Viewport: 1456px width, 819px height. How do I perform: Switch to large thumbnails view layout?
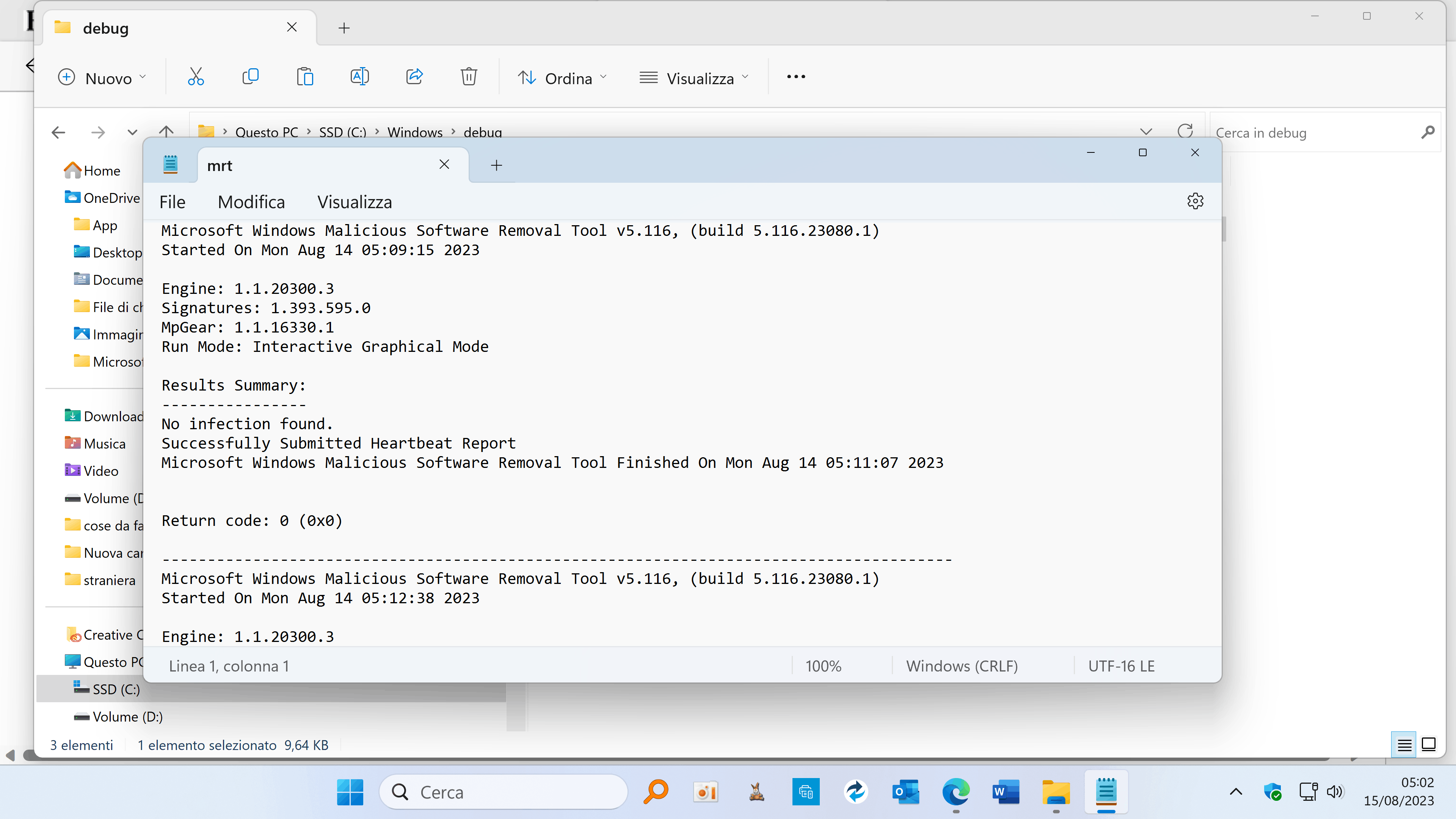tap(1428, 745)
